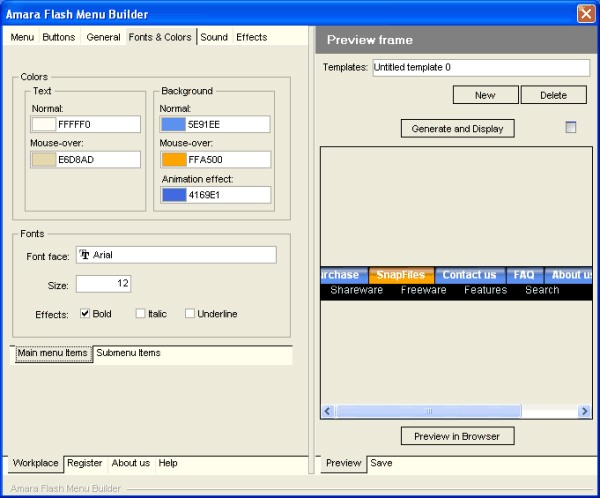Viewport: 600px width, 498px height.
Task: Click Search submenu item in preview
Action: (542, 290)
